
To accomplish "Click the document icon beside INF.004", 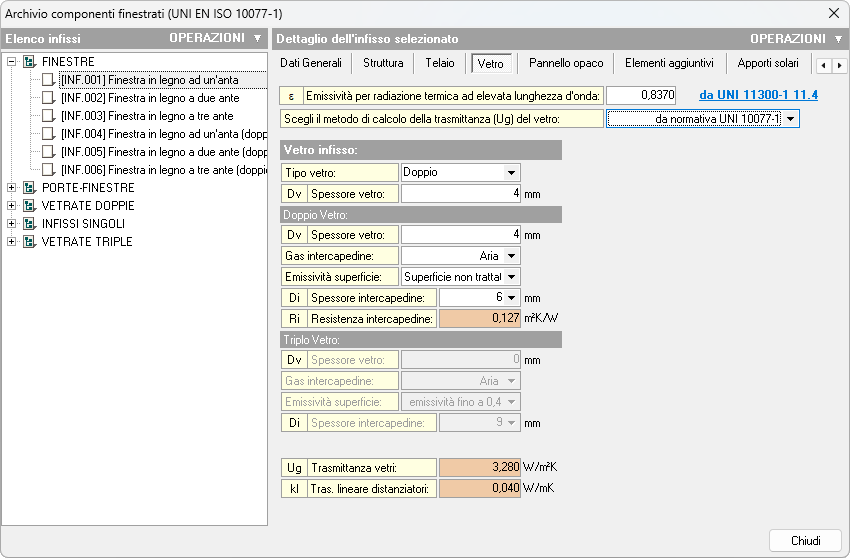I will coord(49,134).
